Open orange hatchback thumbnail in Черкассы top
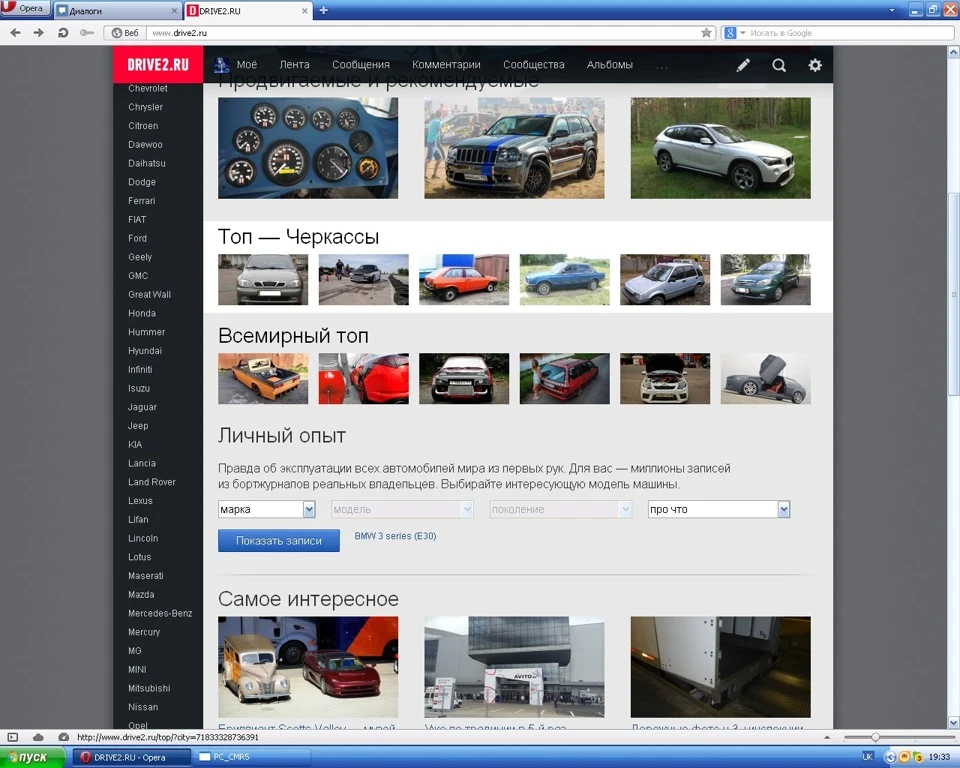Viewport: 960px width, 768px height. point(464,279)
